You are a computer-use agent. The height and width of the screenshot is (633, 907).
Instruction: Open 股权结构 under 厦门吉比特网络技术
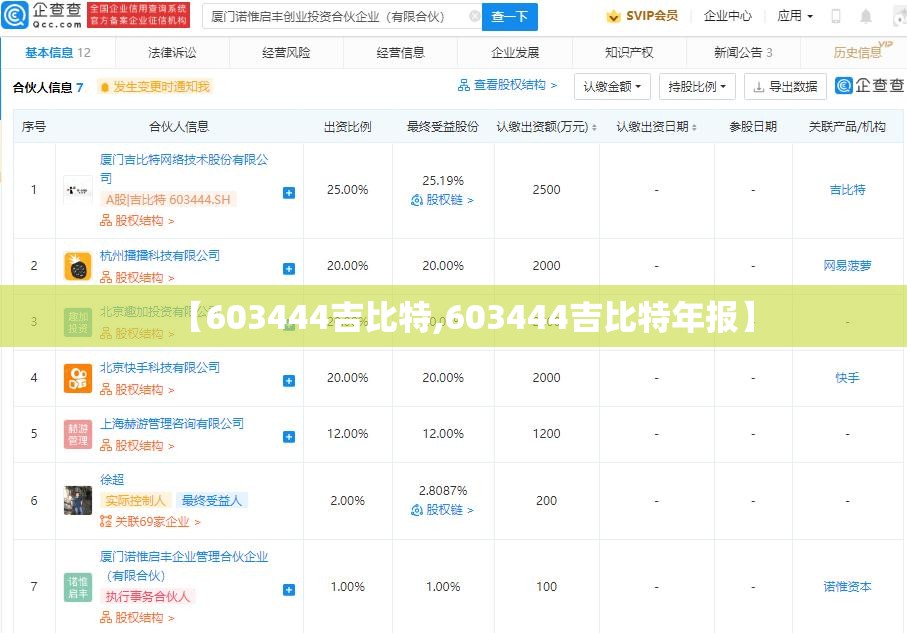click(137, 220)
